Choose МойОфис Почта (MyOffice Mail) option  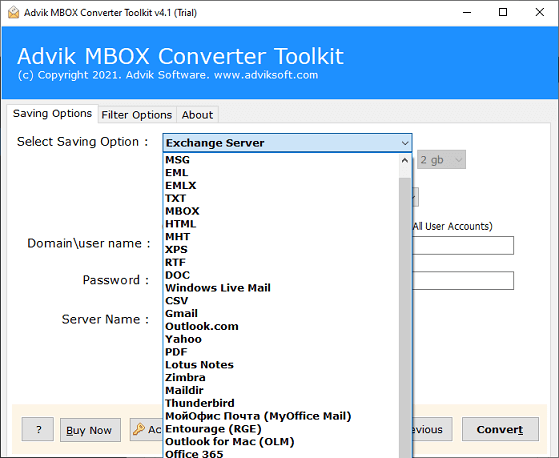282,416
